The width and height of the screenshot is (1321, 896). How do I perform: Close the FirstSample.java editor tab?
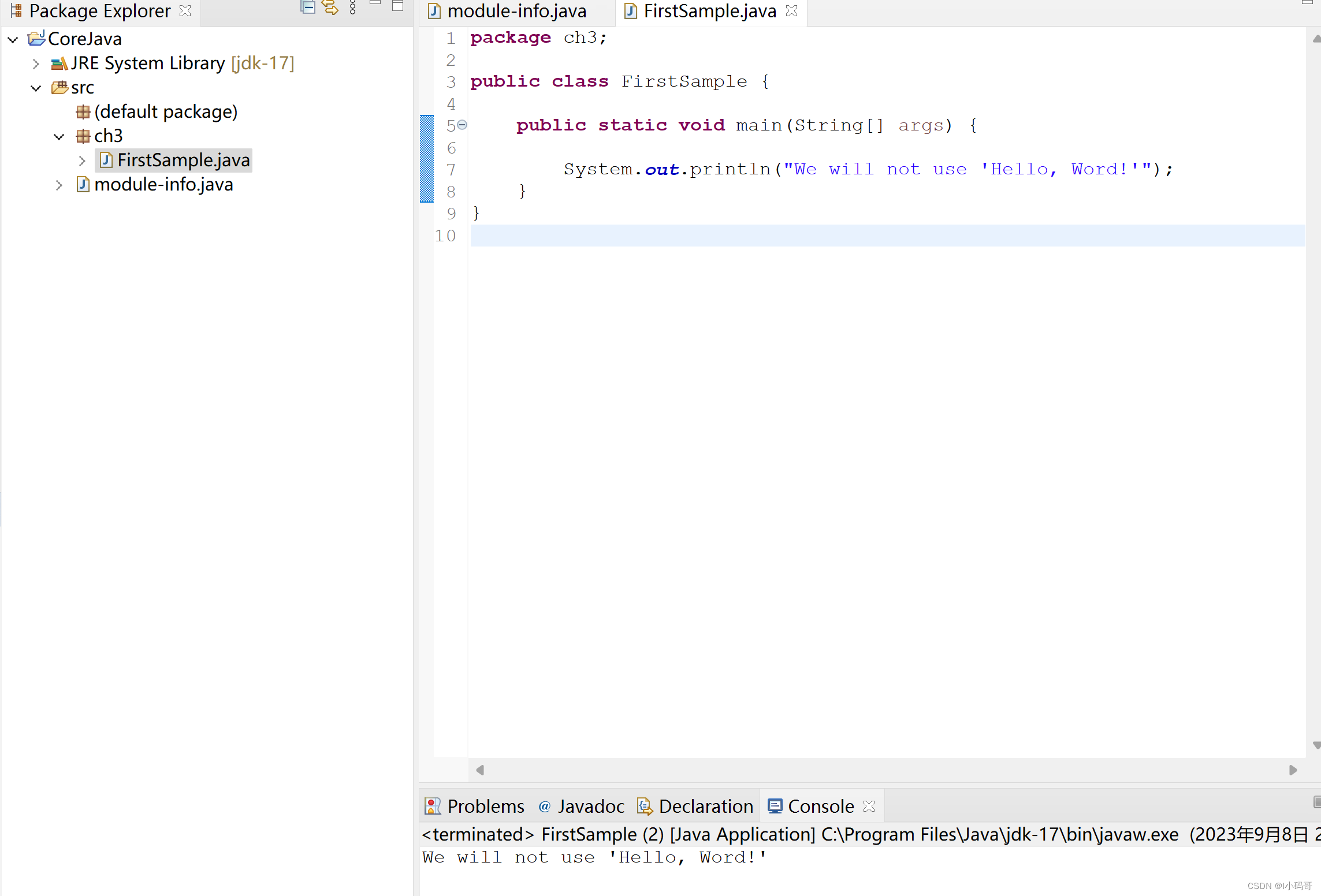pos(792,11)
